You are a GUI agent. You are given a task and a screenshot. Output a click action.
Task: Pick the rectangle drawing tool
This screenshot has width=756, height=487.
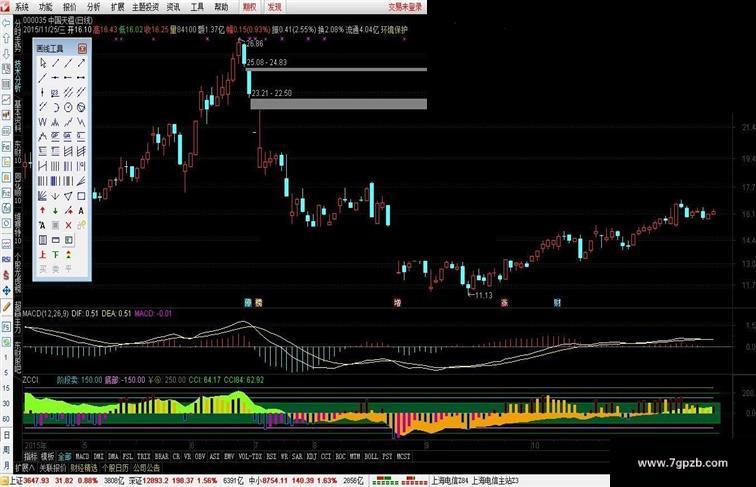[81, 196]
